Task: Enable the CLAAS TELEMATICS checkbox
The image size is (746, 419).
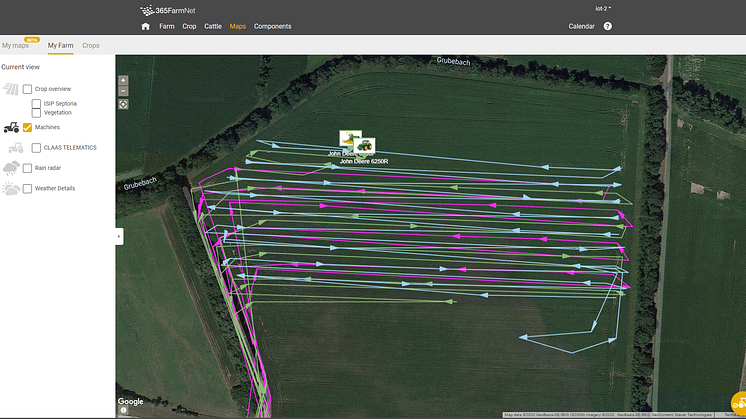Action: [x=36, y=148]
